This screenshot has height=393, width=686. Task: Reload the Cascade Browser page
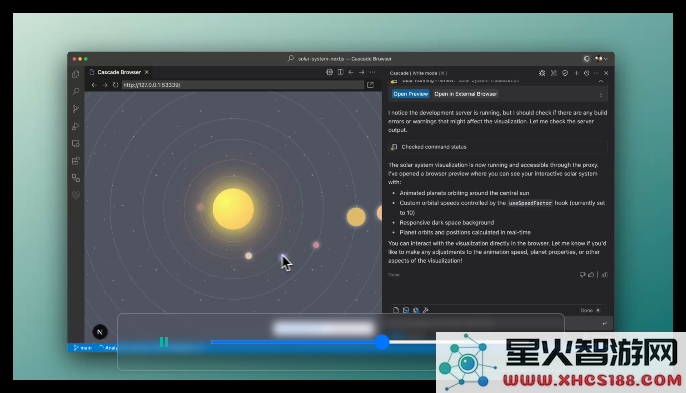click(116, 85)
